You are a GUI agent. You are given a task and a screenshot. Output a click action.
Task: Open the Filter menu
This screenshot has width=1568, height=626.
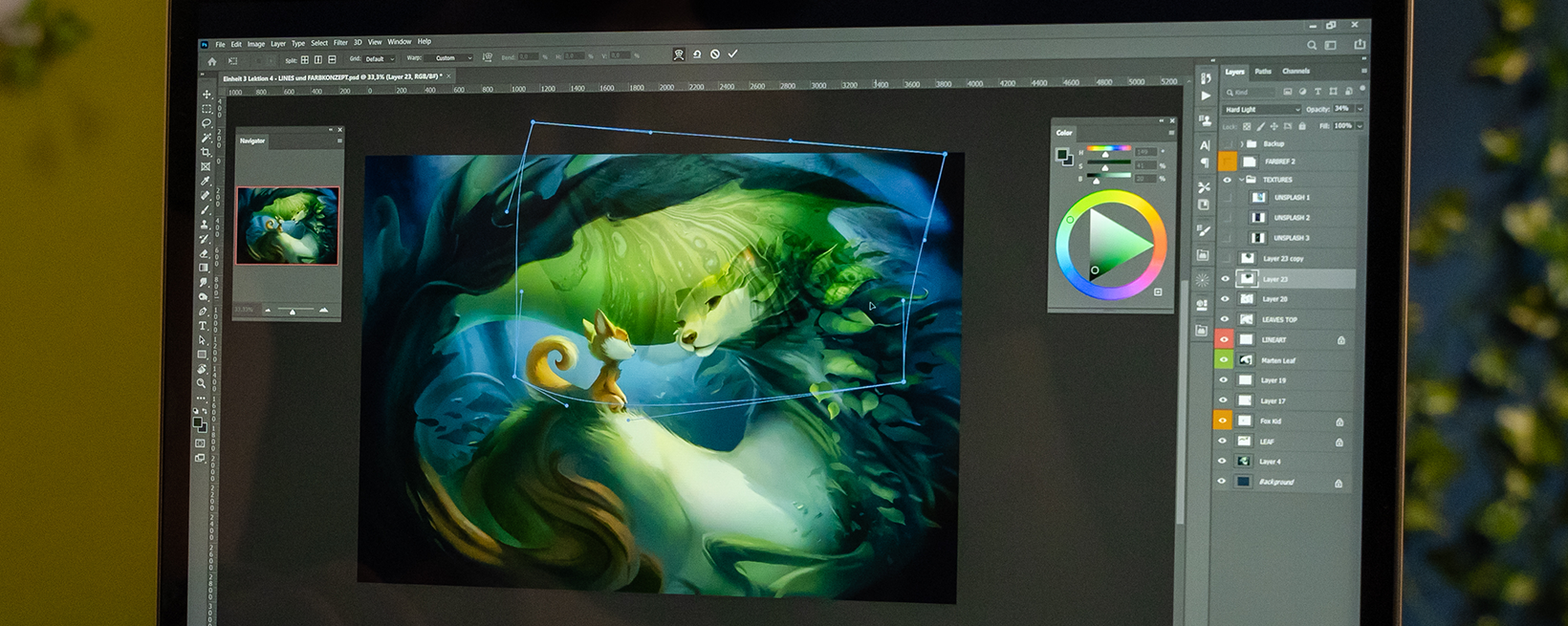(340, 43)
